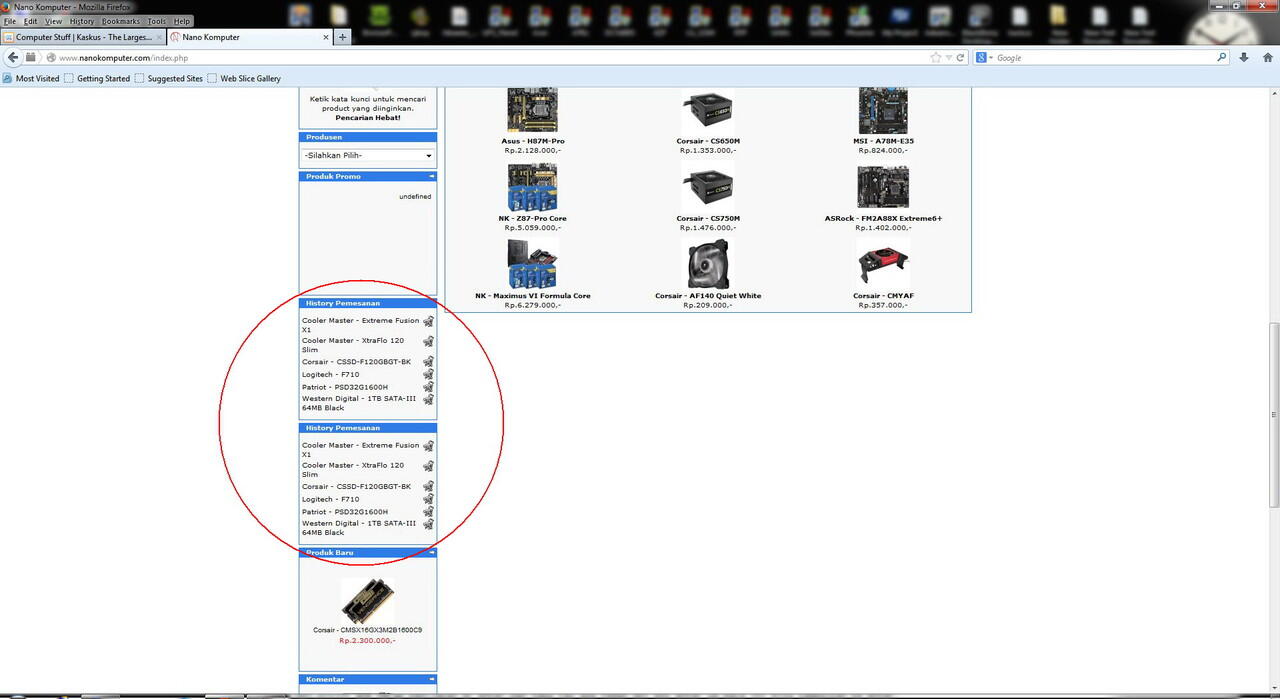Click the cart icon for Patriot PSD32G1600H in upper History Pemesanan
The height and width of the screenshot is (699, 1280).
428,387
